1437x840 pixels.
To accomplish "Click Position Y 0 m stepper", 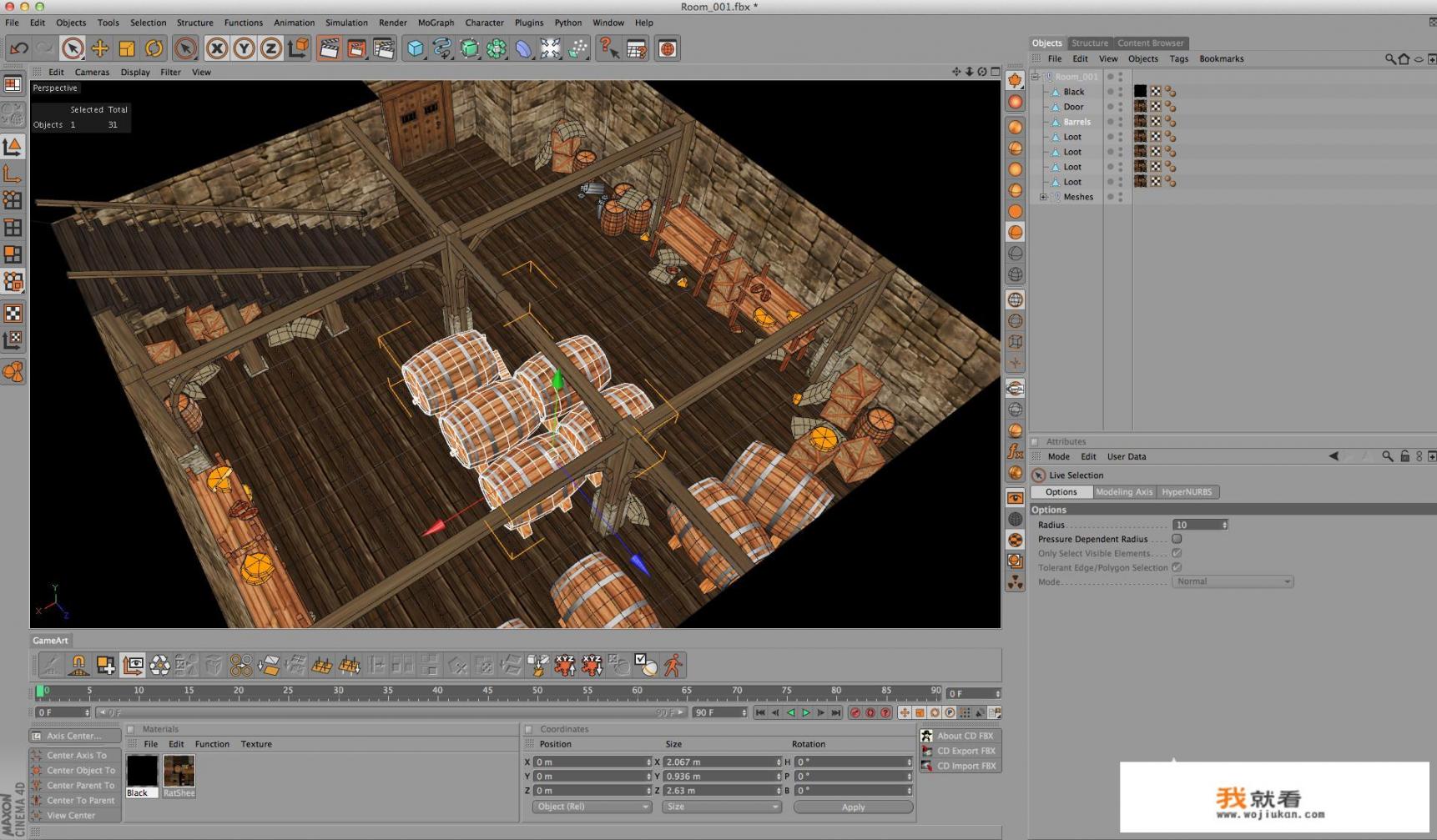I will coord(648,776).
